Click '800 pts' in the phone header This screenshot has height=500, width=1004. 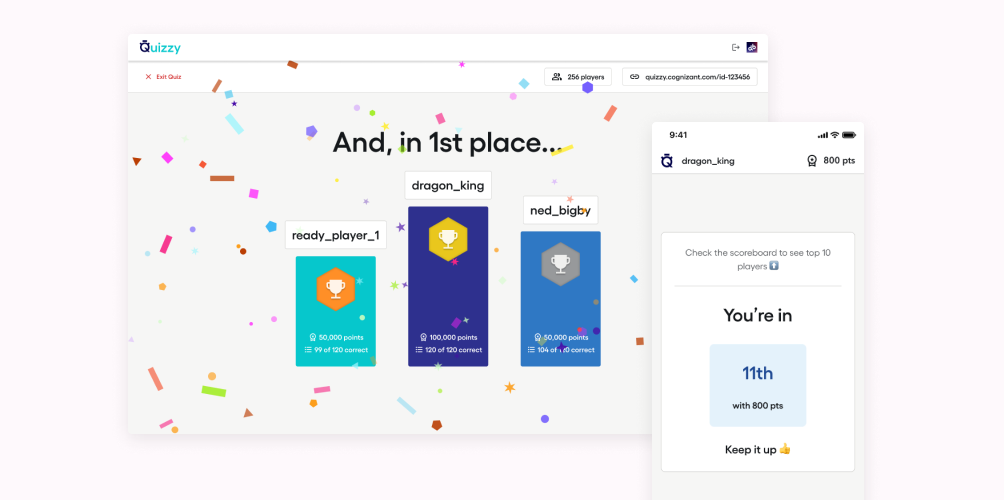point(839,161)
